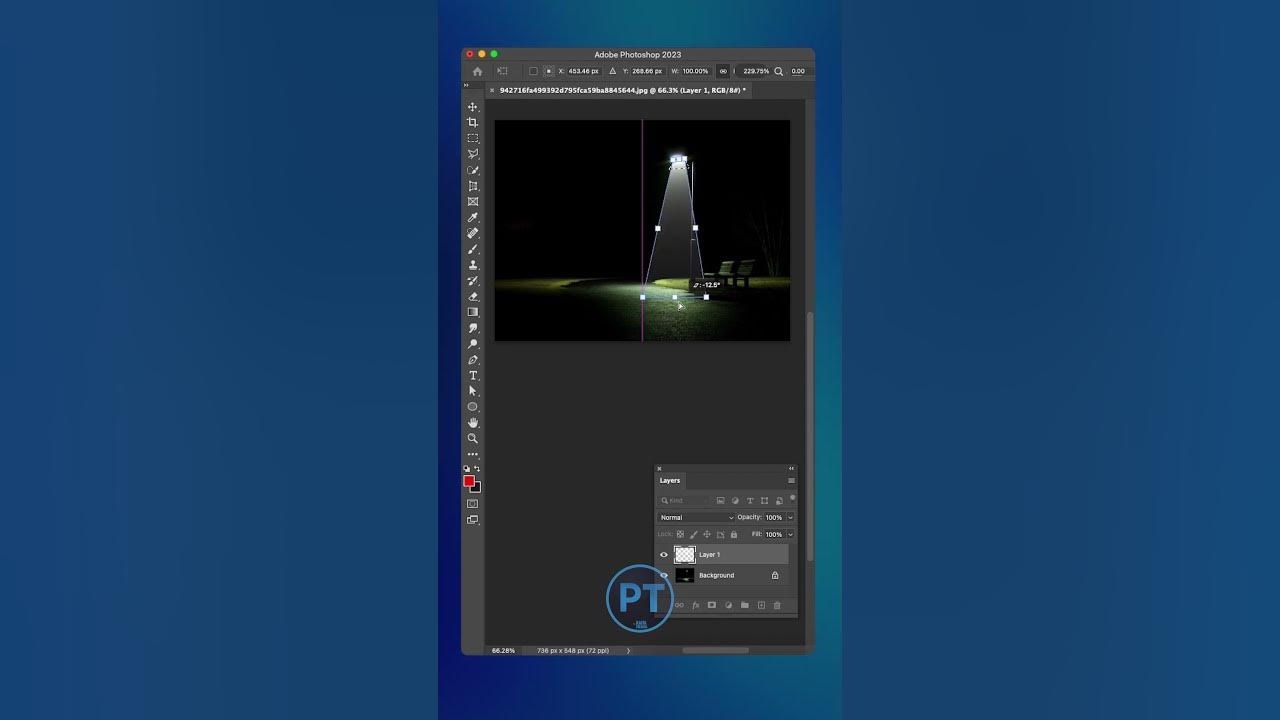Toggle maintain aspect ratio link

pyautogui.click(x=723, y=71)
